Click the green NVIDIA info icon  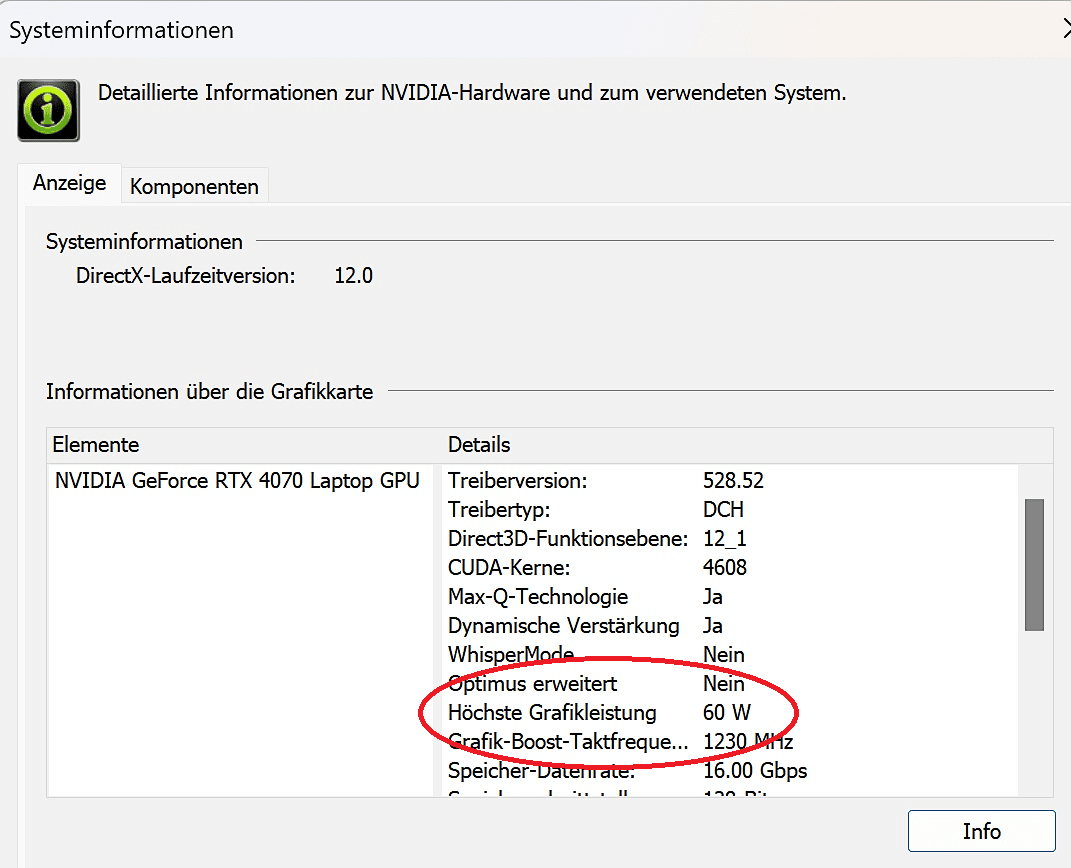pos(48,111)
